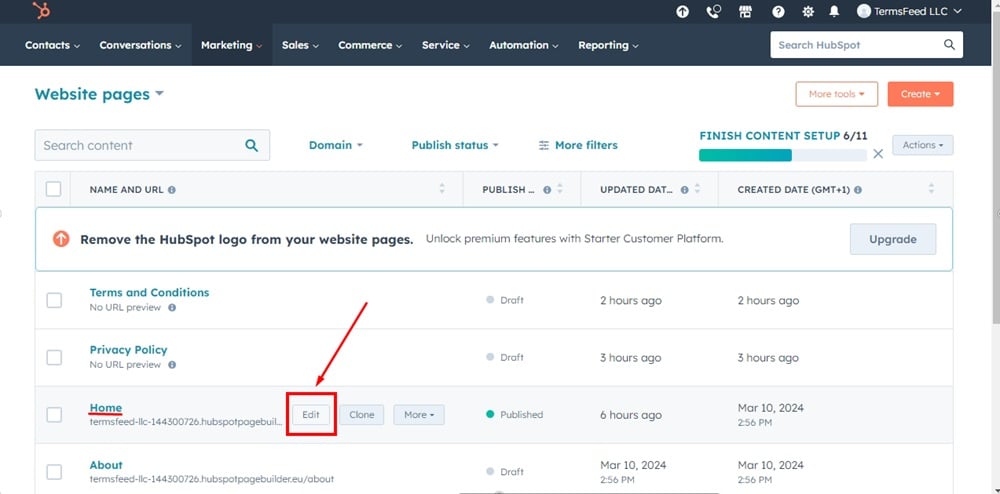Click the More filters sliders icon
Viewport: 1000px width, 494px height.
(544, 145)
